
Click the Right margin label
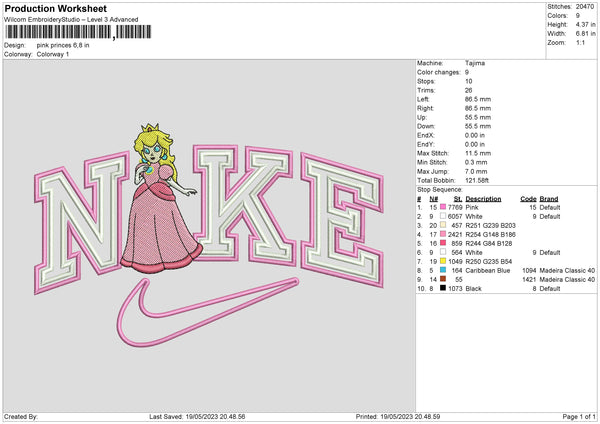click(425, 108)
